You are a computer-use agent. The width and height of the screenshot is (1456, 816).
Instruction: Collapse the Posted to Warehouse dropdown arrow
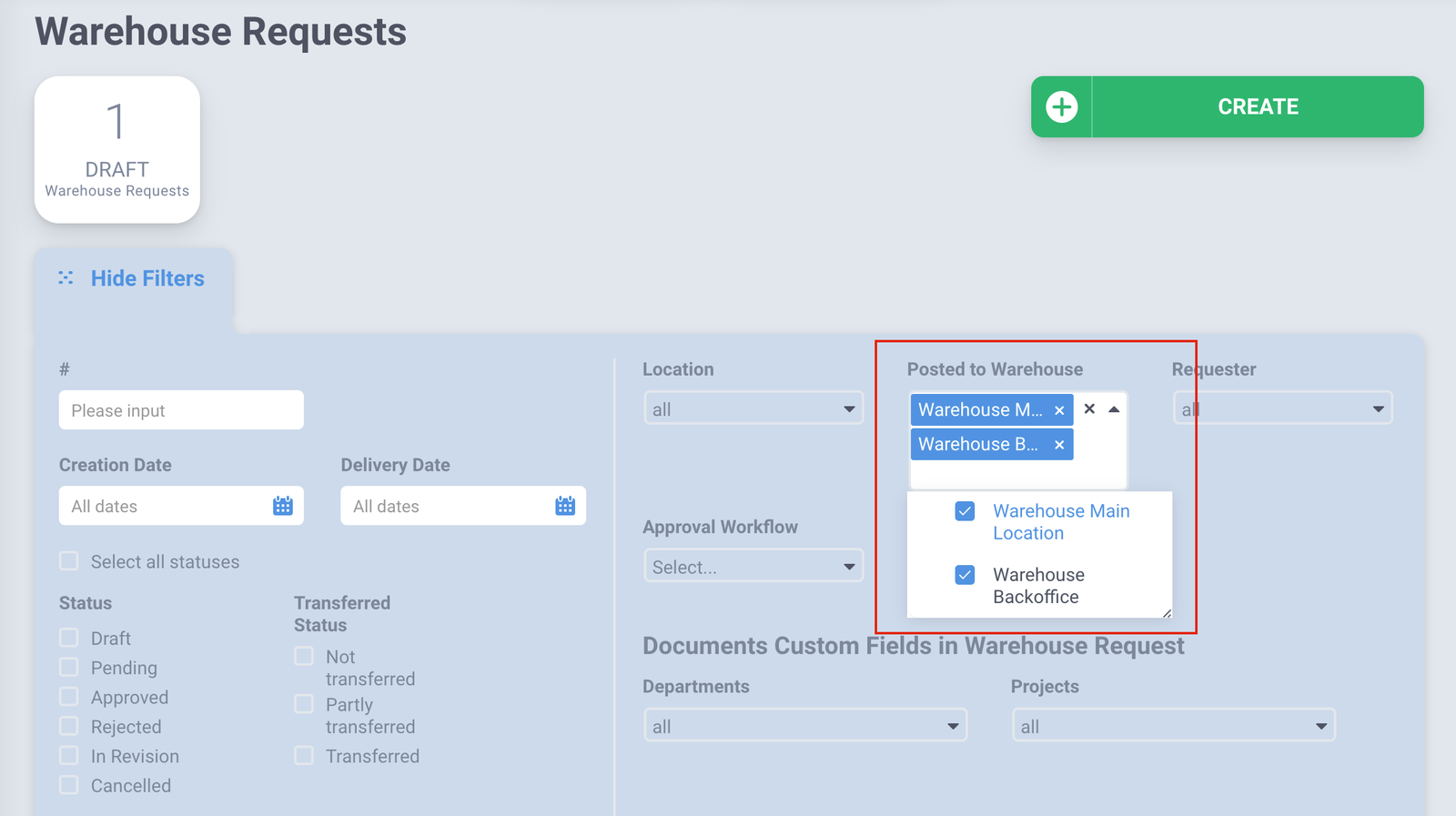1114,409
